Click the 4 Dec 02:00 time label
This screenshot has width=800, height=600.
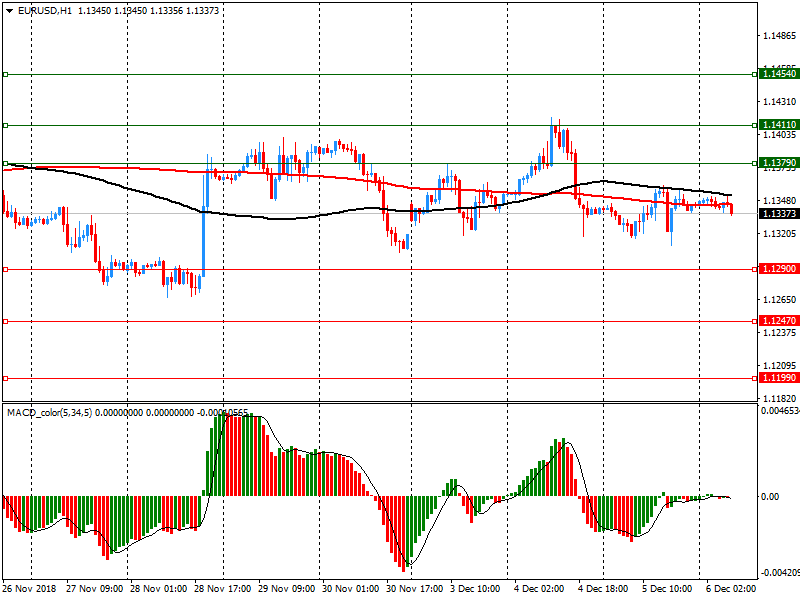(x=540, y=589)
